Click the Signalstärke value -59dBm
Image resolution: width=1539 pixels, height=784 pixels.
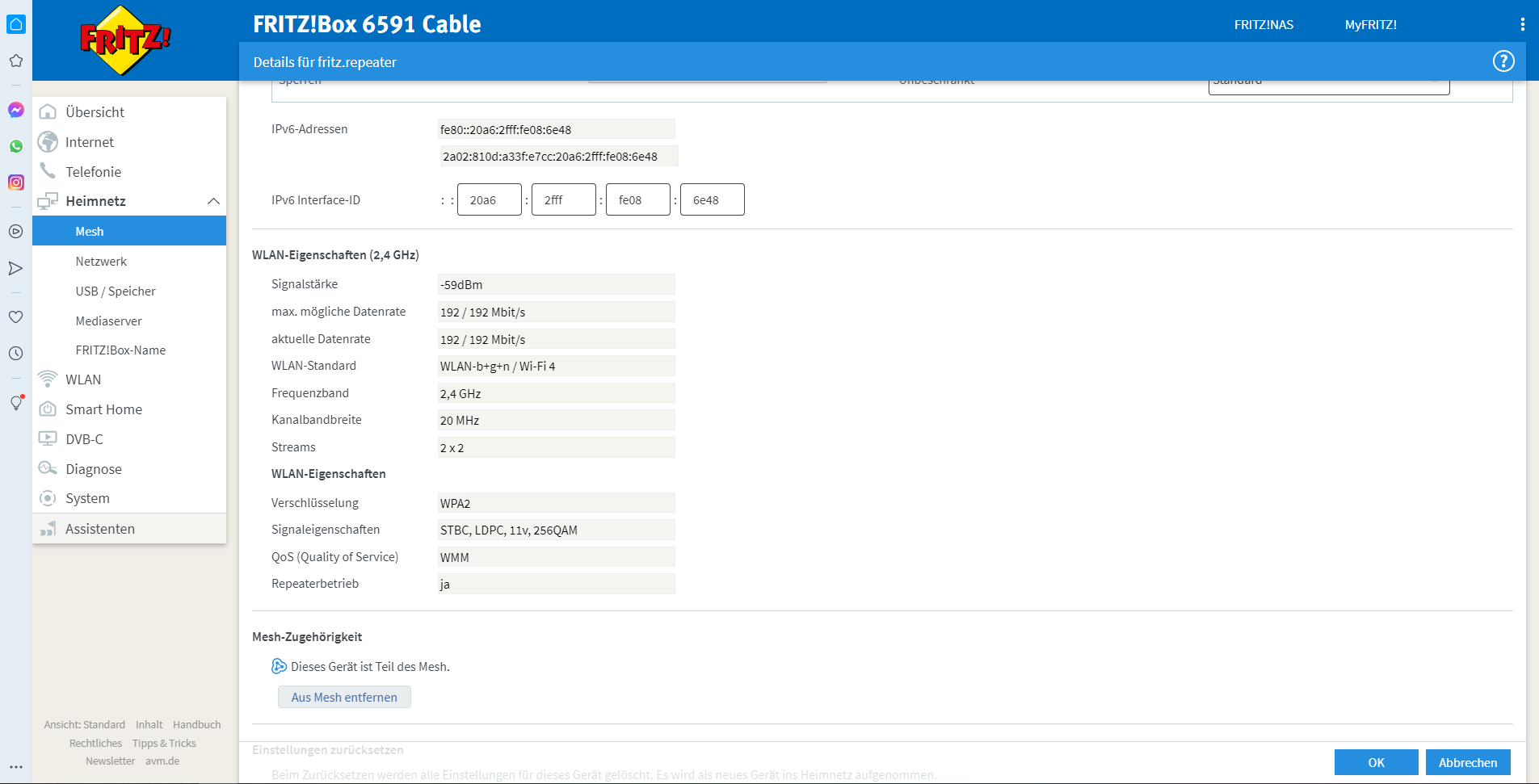click(x=556, y=284)
